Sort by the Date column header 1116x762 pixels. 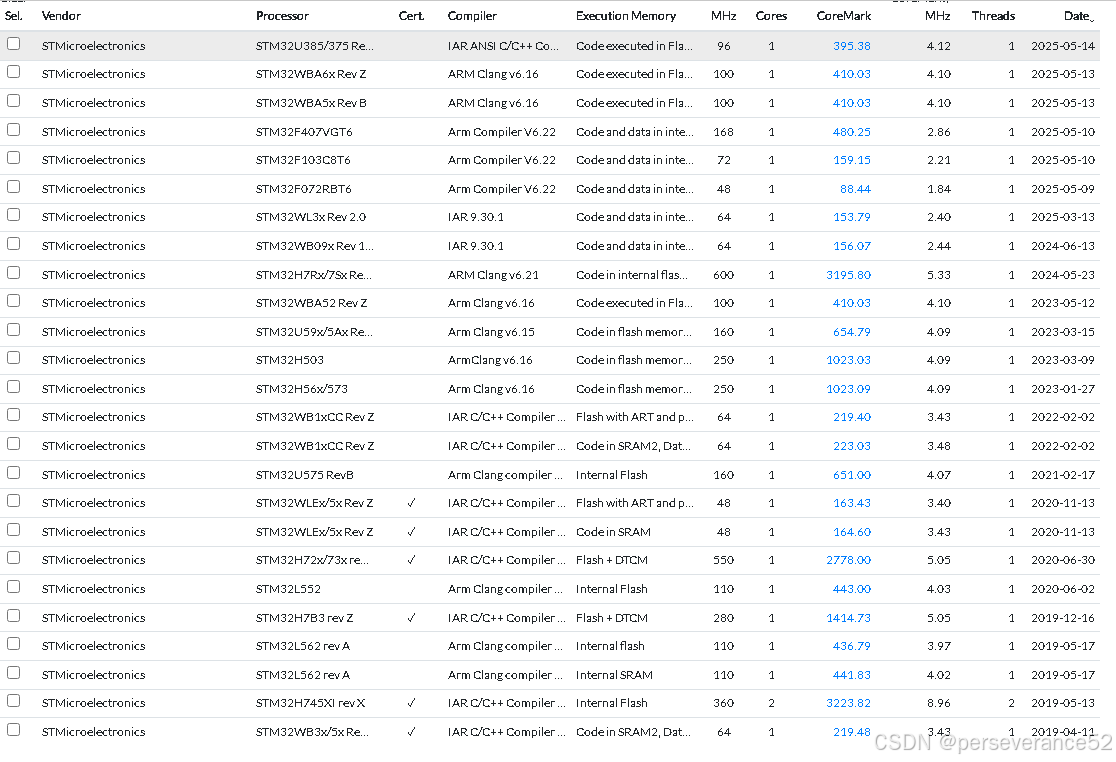pos(1079,16)
